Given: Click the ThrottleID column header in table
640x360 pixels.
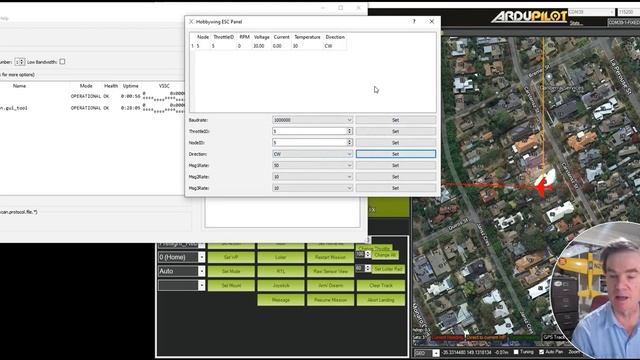Looking at the screenshot, I should tap(224, 37).
